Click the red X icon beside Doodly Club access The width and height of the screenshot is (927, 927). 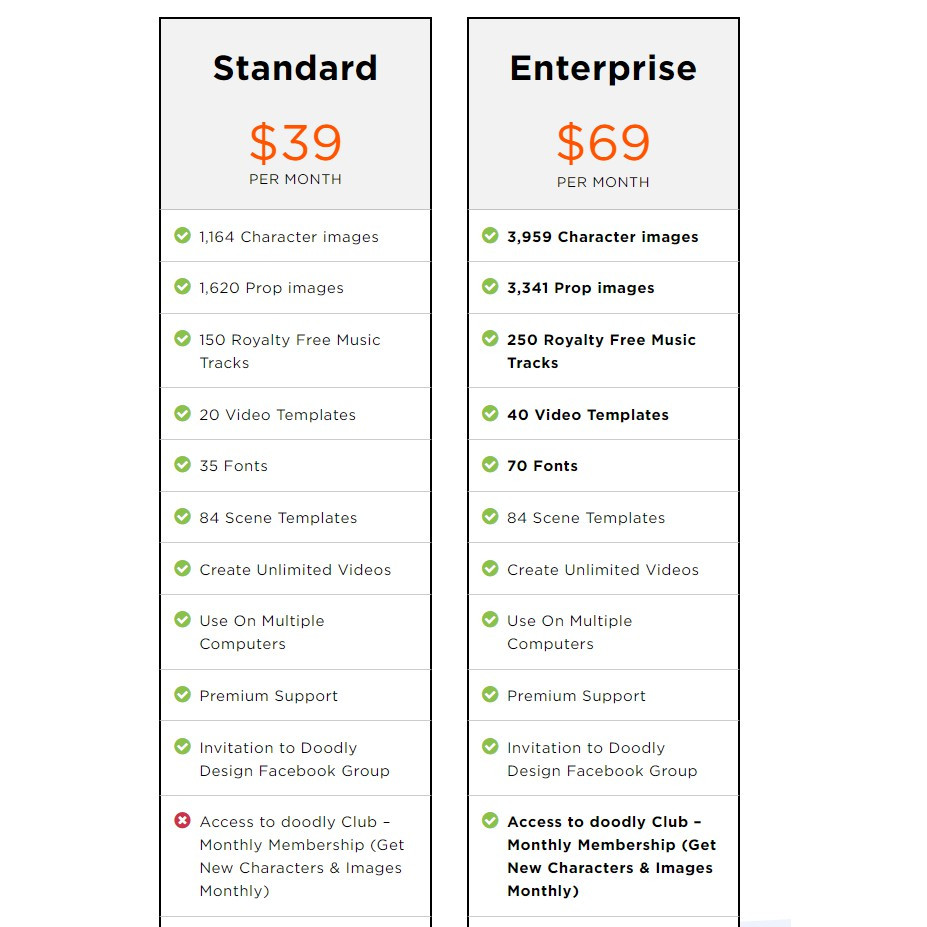182,821
